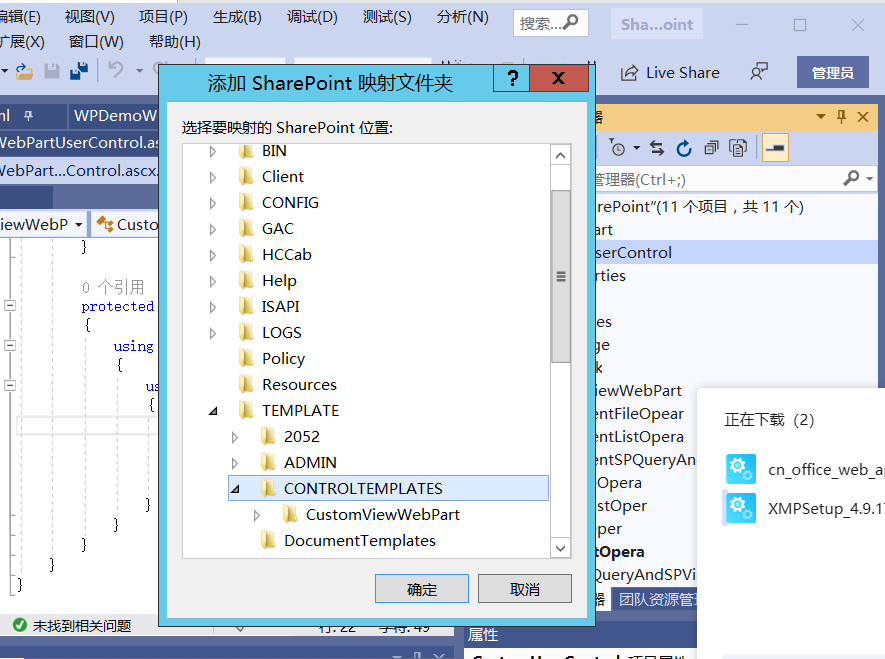Expand the BIN folder node

pyautogui.click(x=213, y=151)
